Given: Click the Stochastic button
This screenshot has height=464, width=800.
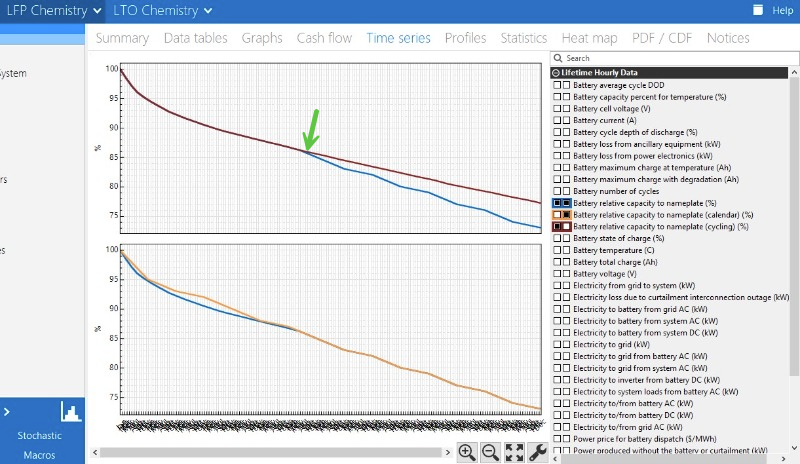Looking at the screenshot, I should coord(40,435).
